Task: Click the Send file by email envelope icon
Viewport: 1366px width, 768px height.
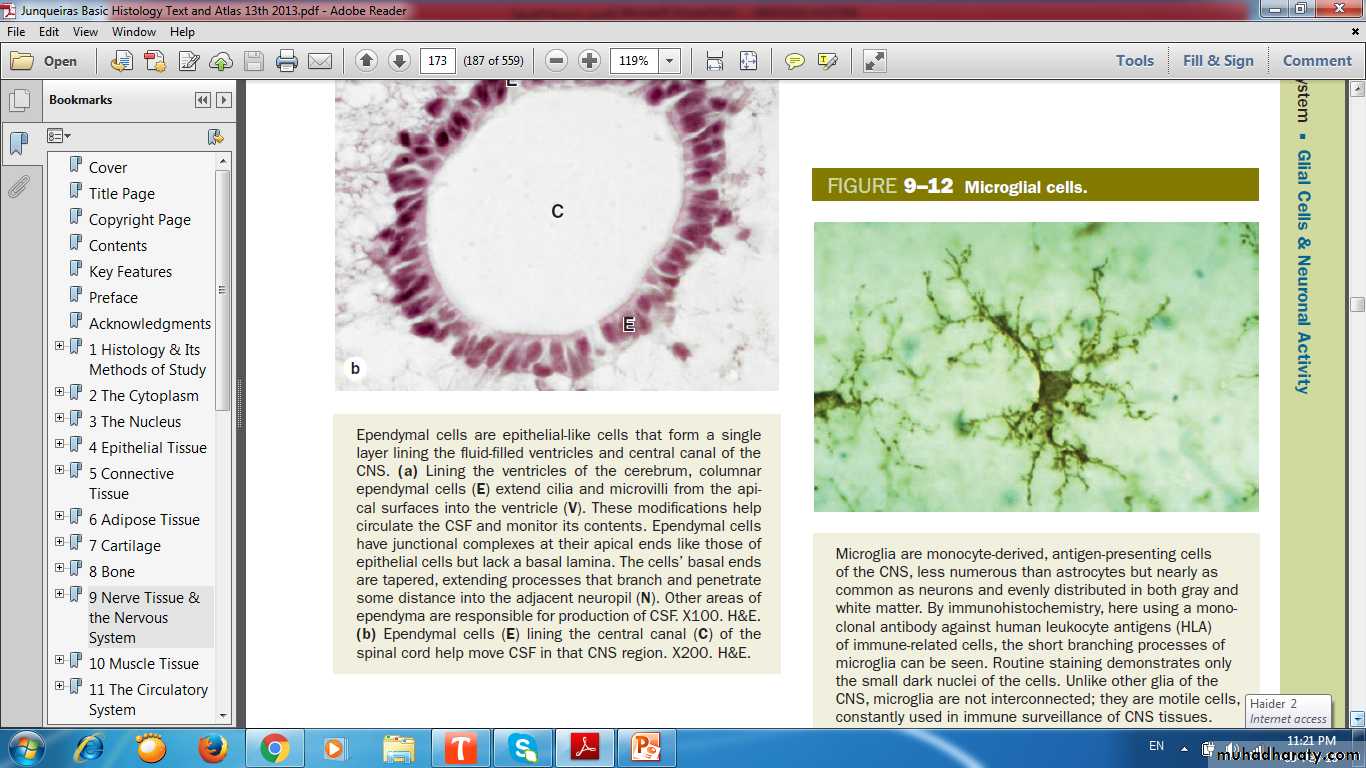Action: pyautogui.click(x=320, y=61)
